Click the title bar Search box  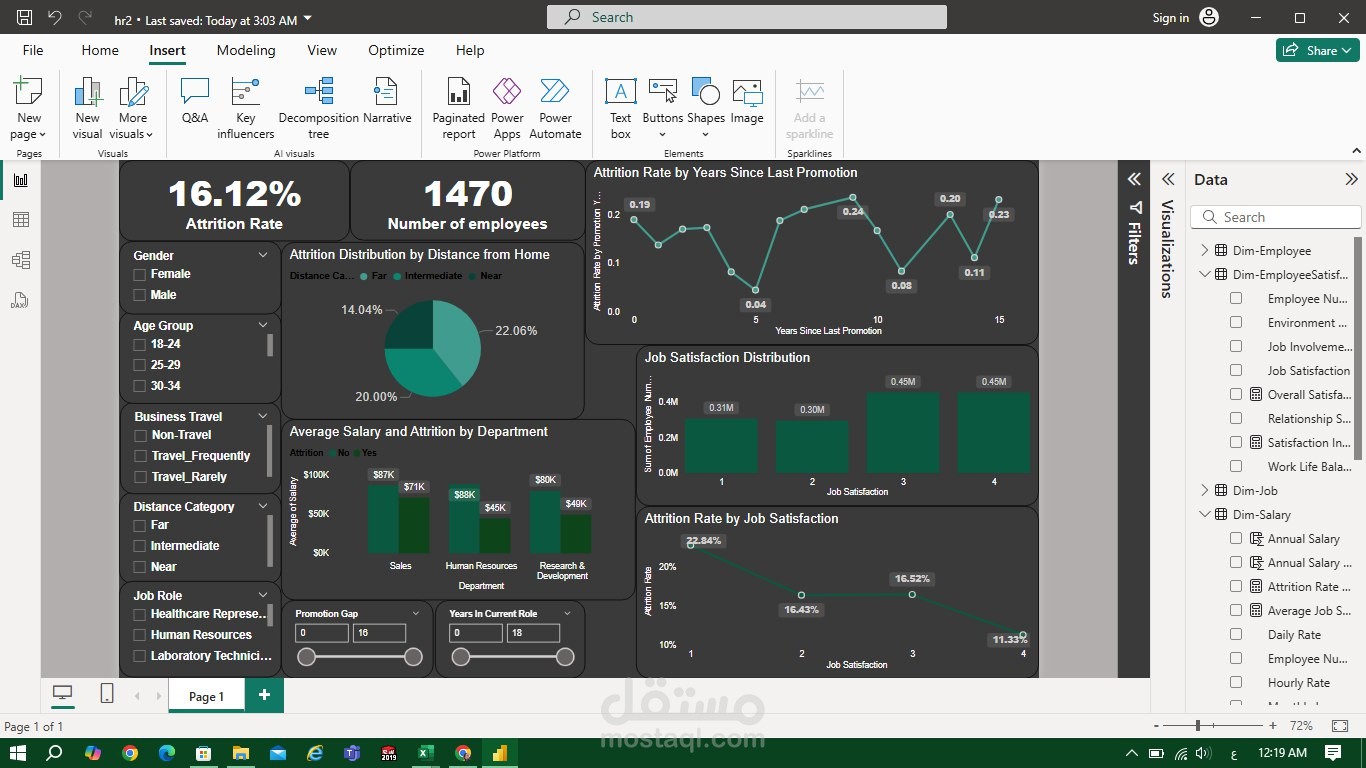coord(747,17)
